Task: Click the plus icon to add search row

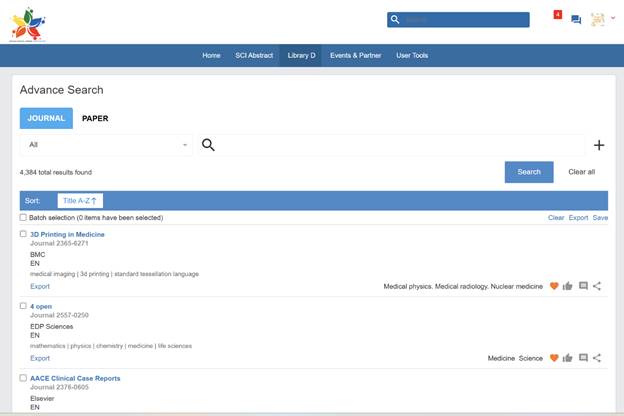Action: click(x=599, y=145)
